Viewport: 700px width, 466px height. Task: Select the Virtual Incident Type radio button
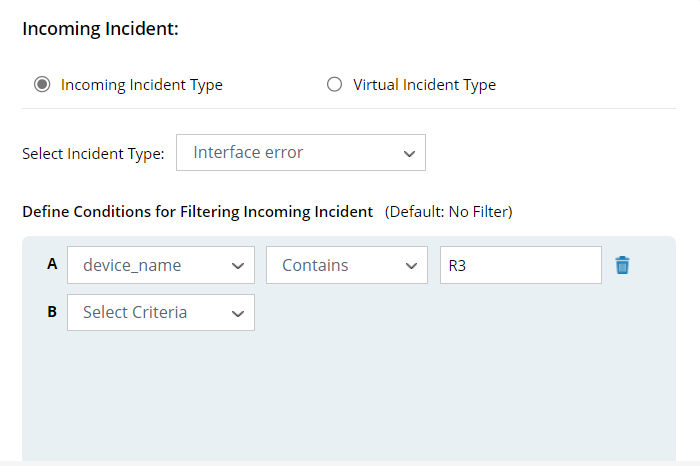335,85
